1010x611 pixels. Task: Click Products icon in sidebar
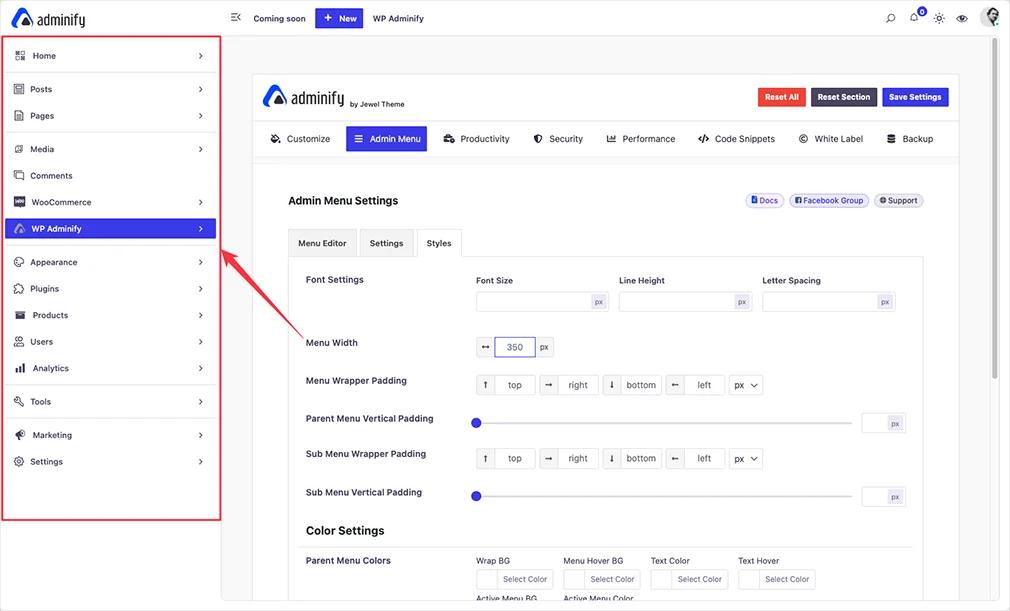pyautogui.click(x=20, y=315)
